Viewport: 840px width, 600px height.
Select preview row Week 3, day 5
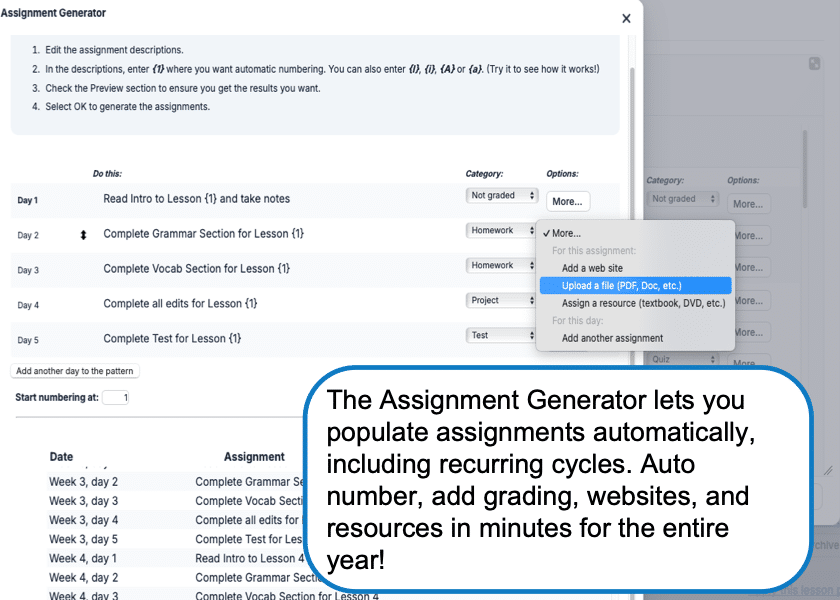click(177, 539)
